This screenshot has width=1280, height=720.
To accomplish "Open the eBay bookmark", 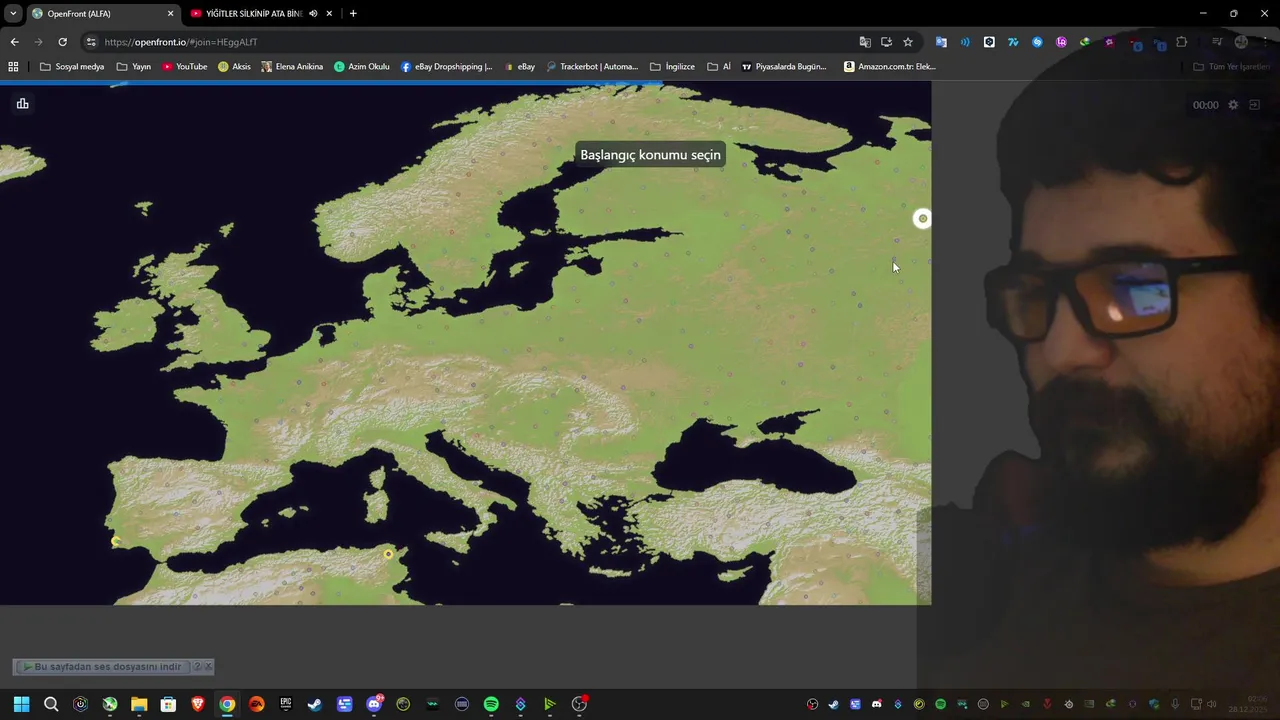I will pos(519,67).
